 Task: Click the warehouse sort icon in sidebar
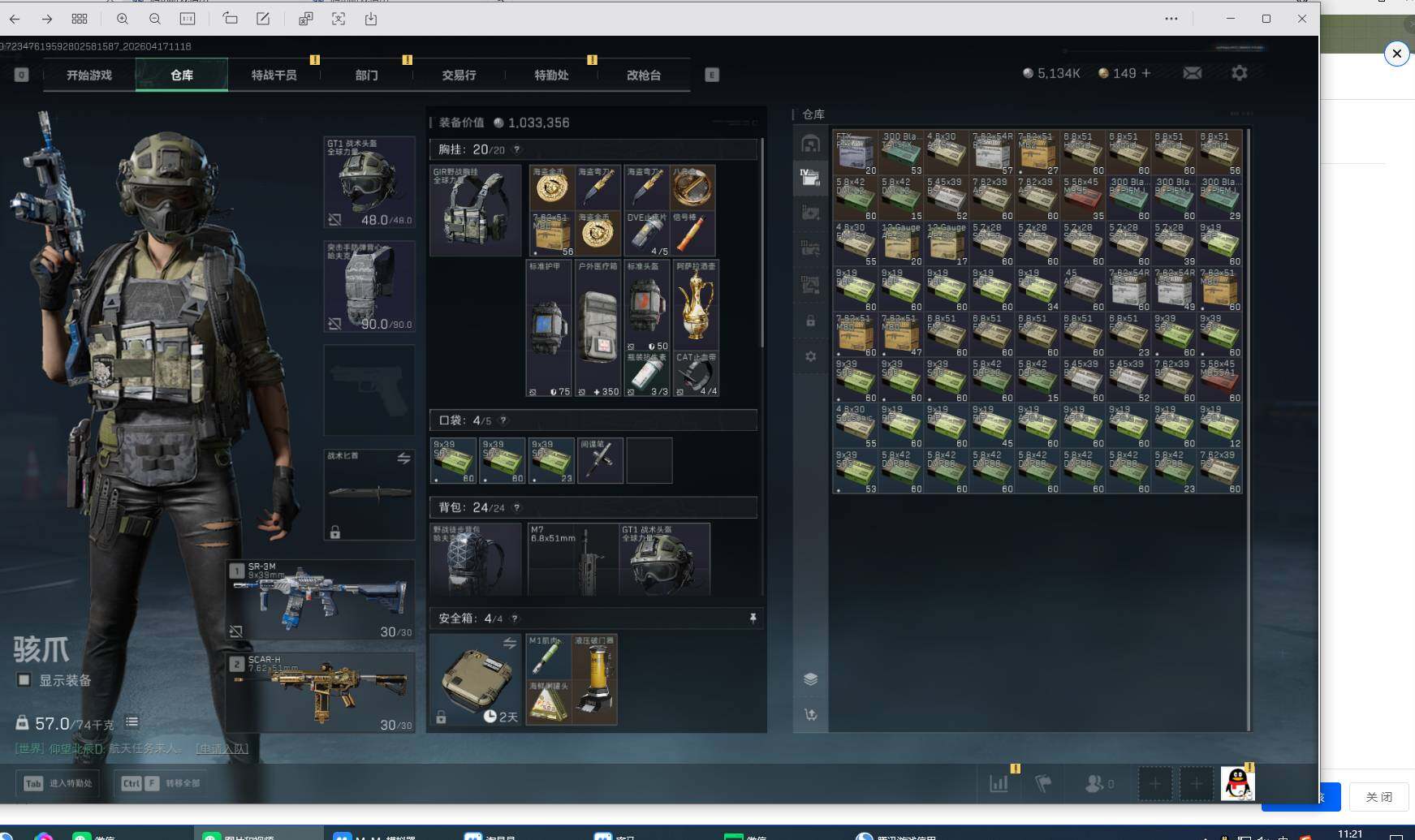point(810,715)
